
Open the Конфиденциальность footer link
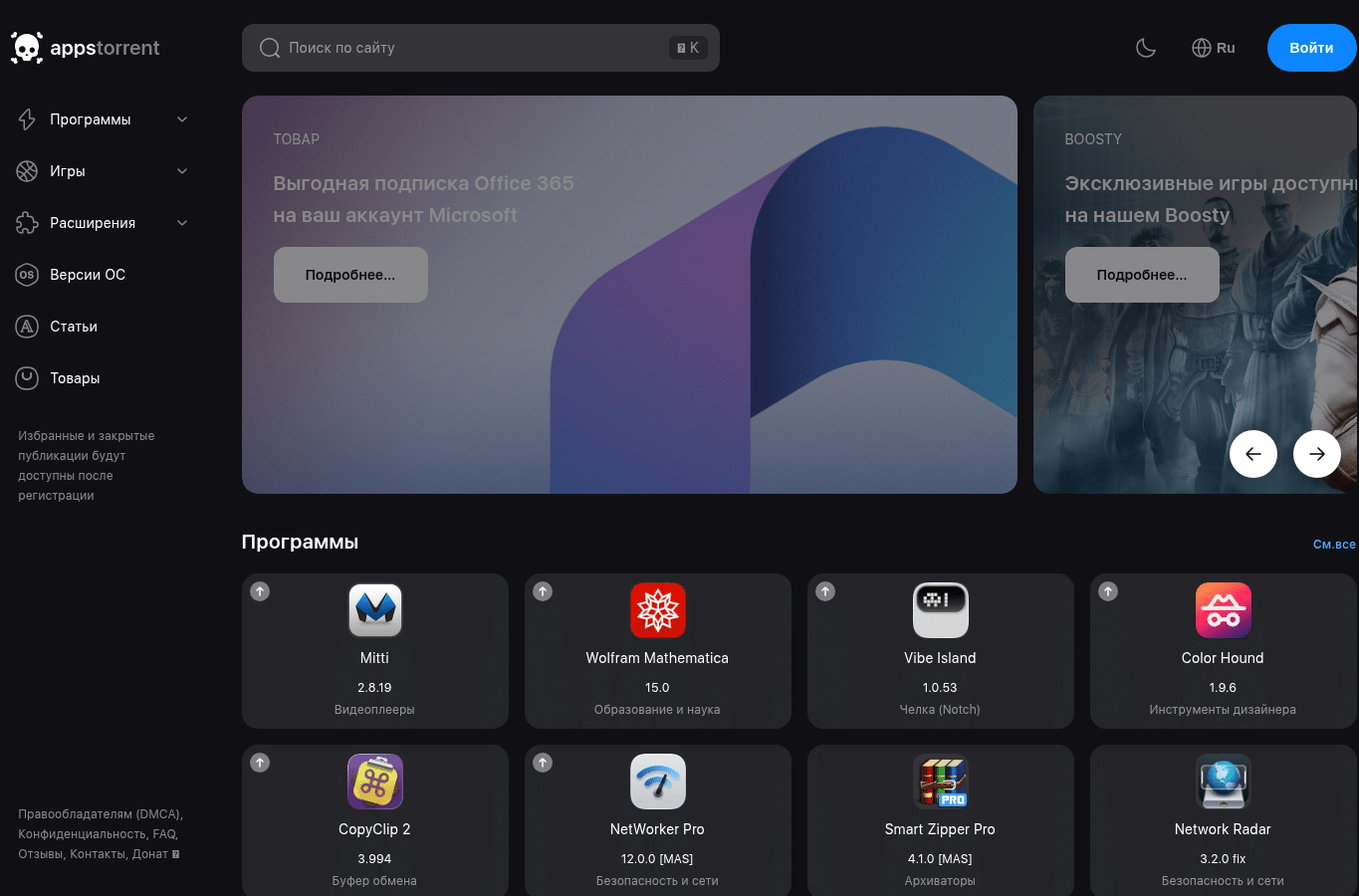[x=84, y=834]
